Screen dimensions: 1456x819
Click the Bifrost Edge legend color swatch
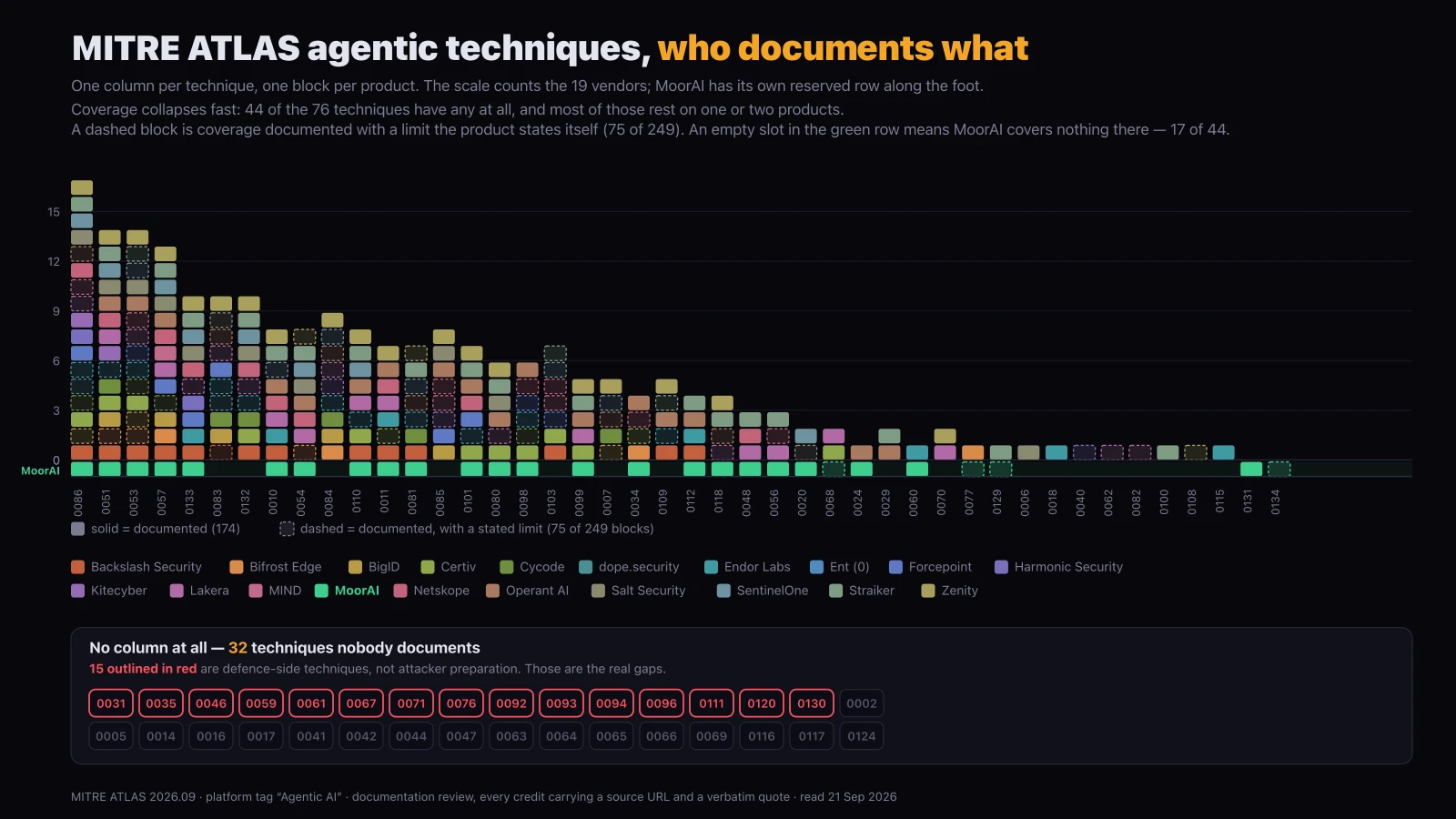point(237,567)
